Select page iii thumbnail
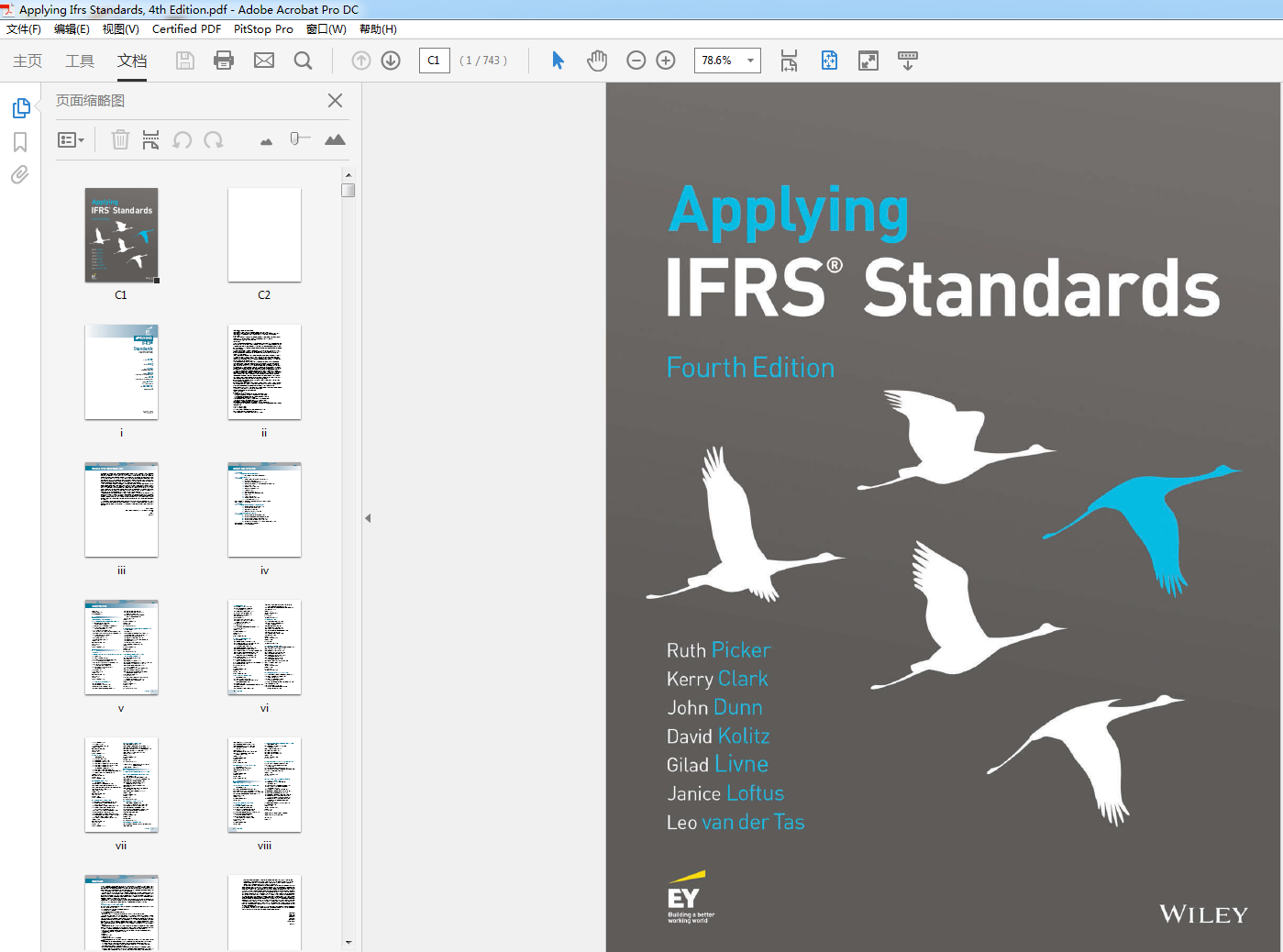Viewport: 1283px width, 952px height. point(121,510)
